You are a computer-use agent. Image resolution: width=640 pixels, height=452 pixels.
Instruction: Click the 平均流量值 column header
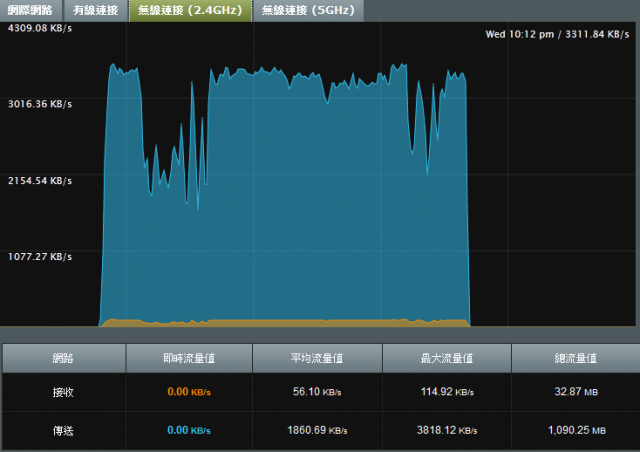click(317, 358)
